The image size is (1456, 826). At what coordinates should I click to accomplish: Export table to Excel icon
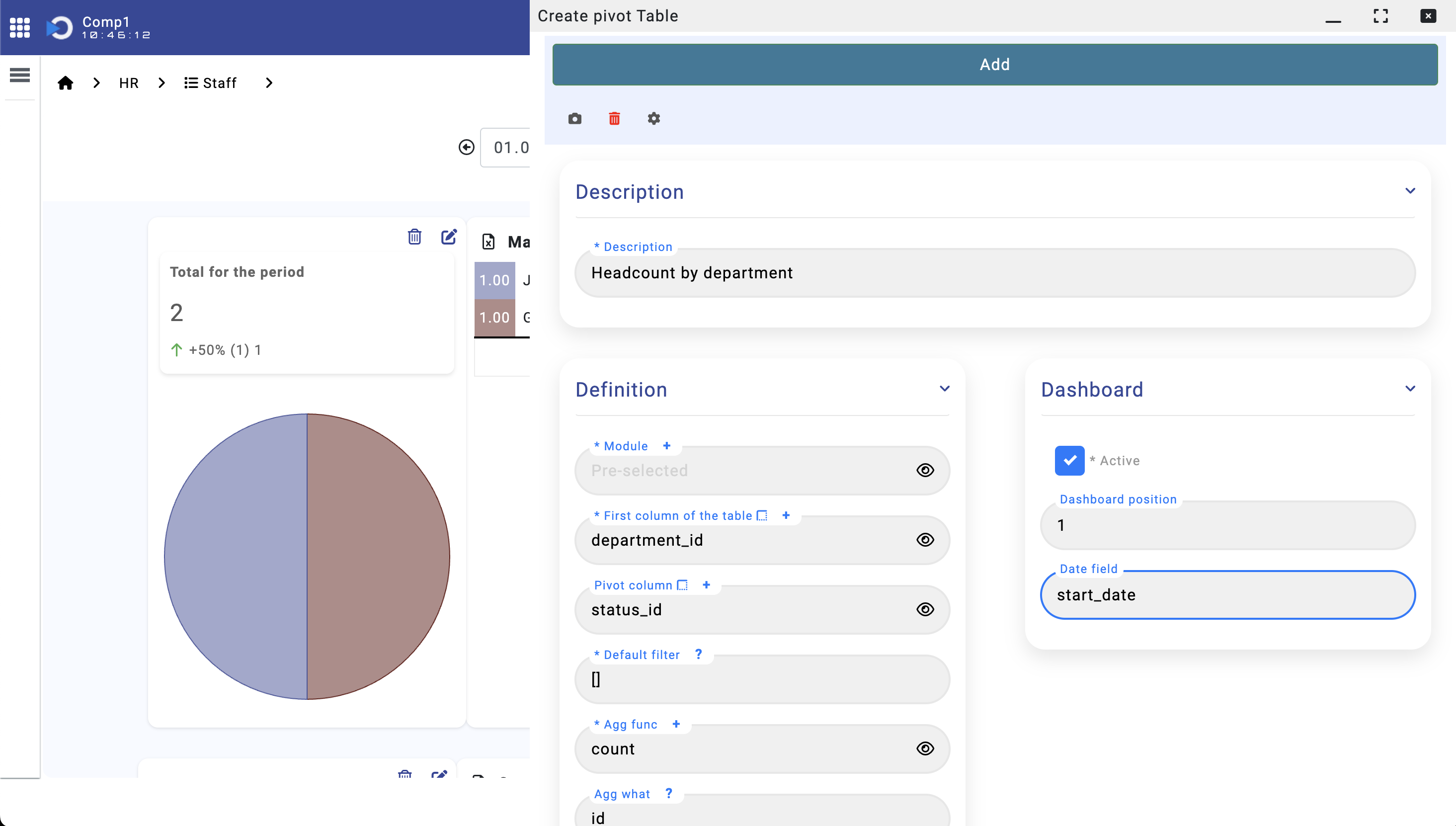point(488,242)
